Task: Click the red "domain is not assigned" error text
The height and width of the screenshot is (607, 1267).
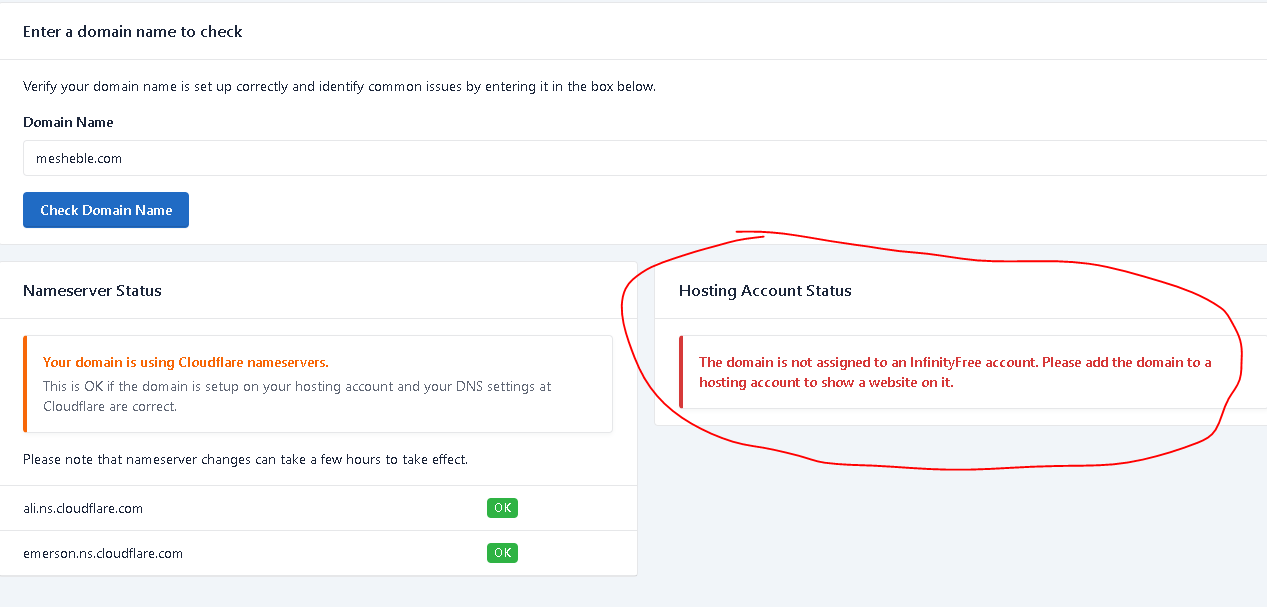Action: pos(955,362)
